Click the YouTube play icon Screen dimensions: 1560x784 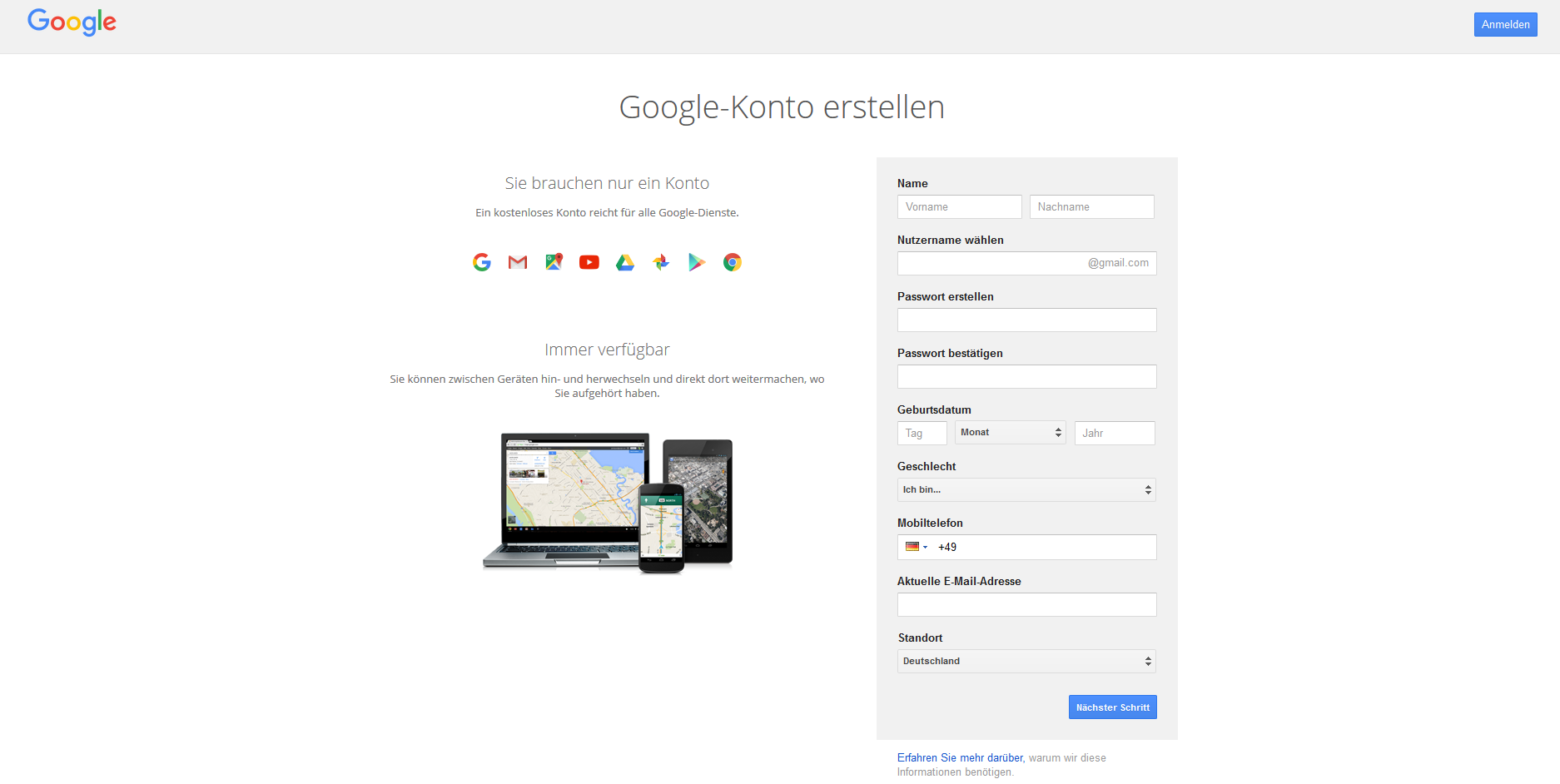click(x=589, y=262)
